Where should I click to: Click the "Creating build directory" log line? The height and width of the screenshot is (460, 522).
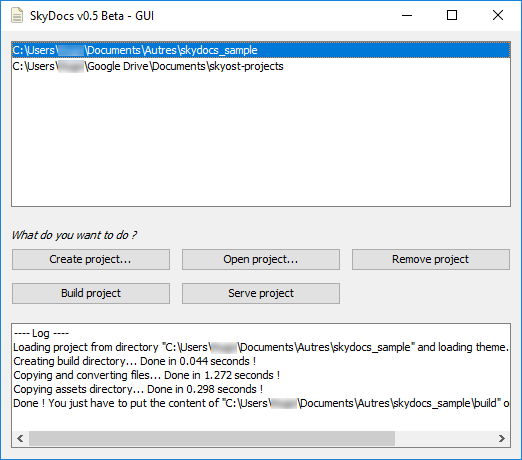(x=134, y=361)
